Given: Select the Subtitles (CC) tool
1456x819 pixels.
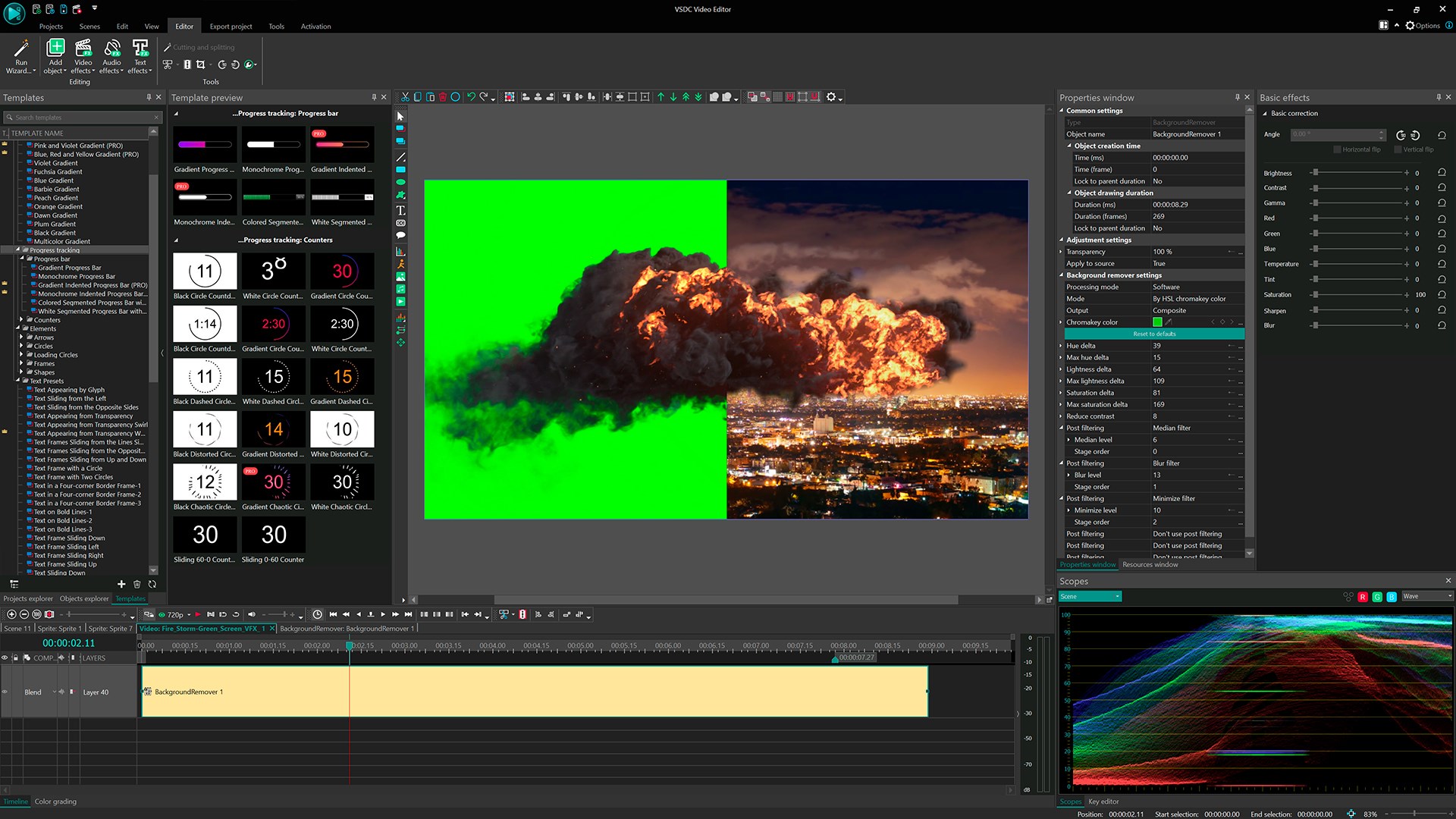Looking at the screenshot, I should click(x=400, y=221).
